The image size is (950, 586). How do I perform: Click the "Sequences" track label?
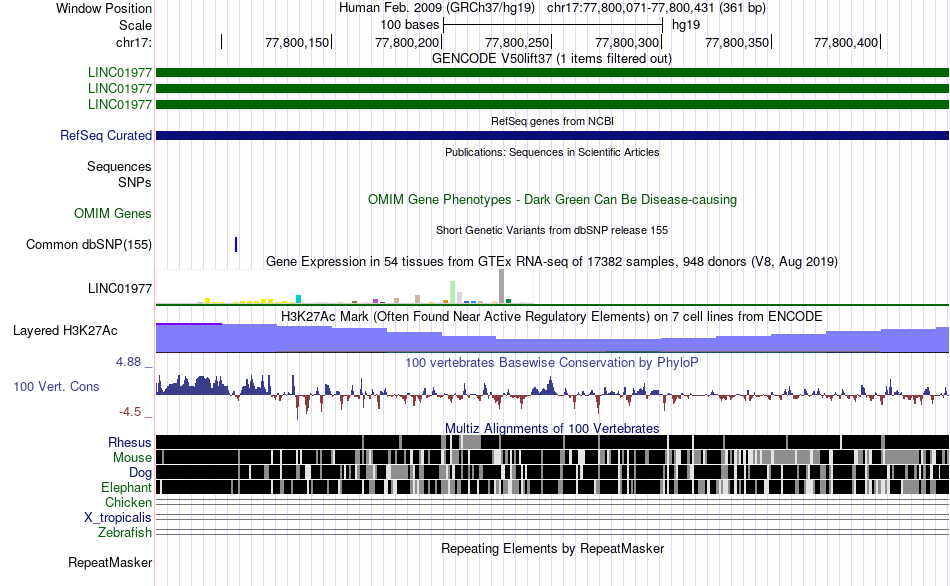pos(119,167)
